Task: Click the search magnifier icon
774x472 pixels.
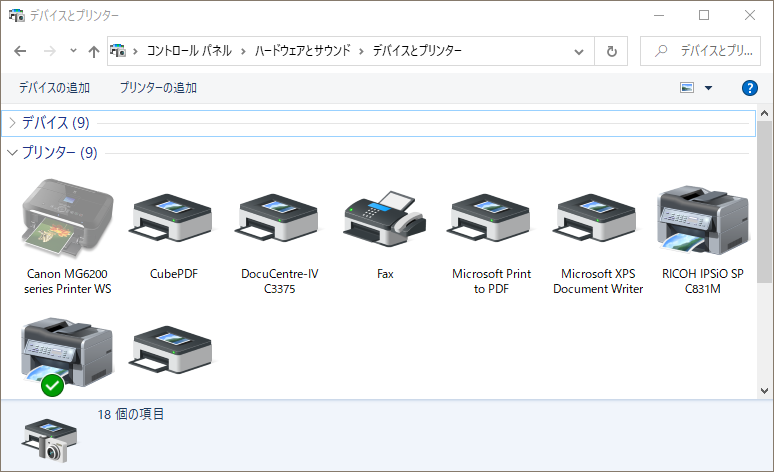Action: [x=661, y=50]
